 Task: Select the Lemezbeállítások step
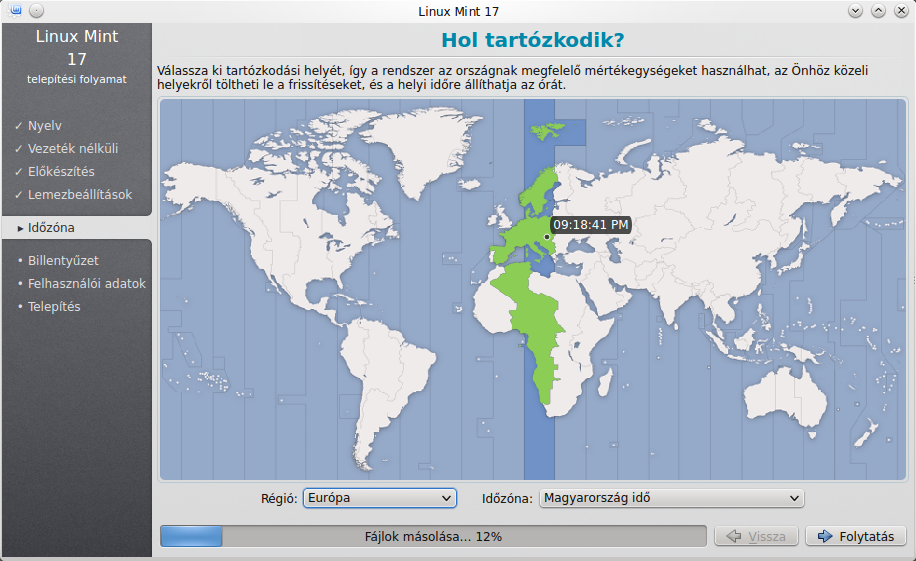(79, 194)
